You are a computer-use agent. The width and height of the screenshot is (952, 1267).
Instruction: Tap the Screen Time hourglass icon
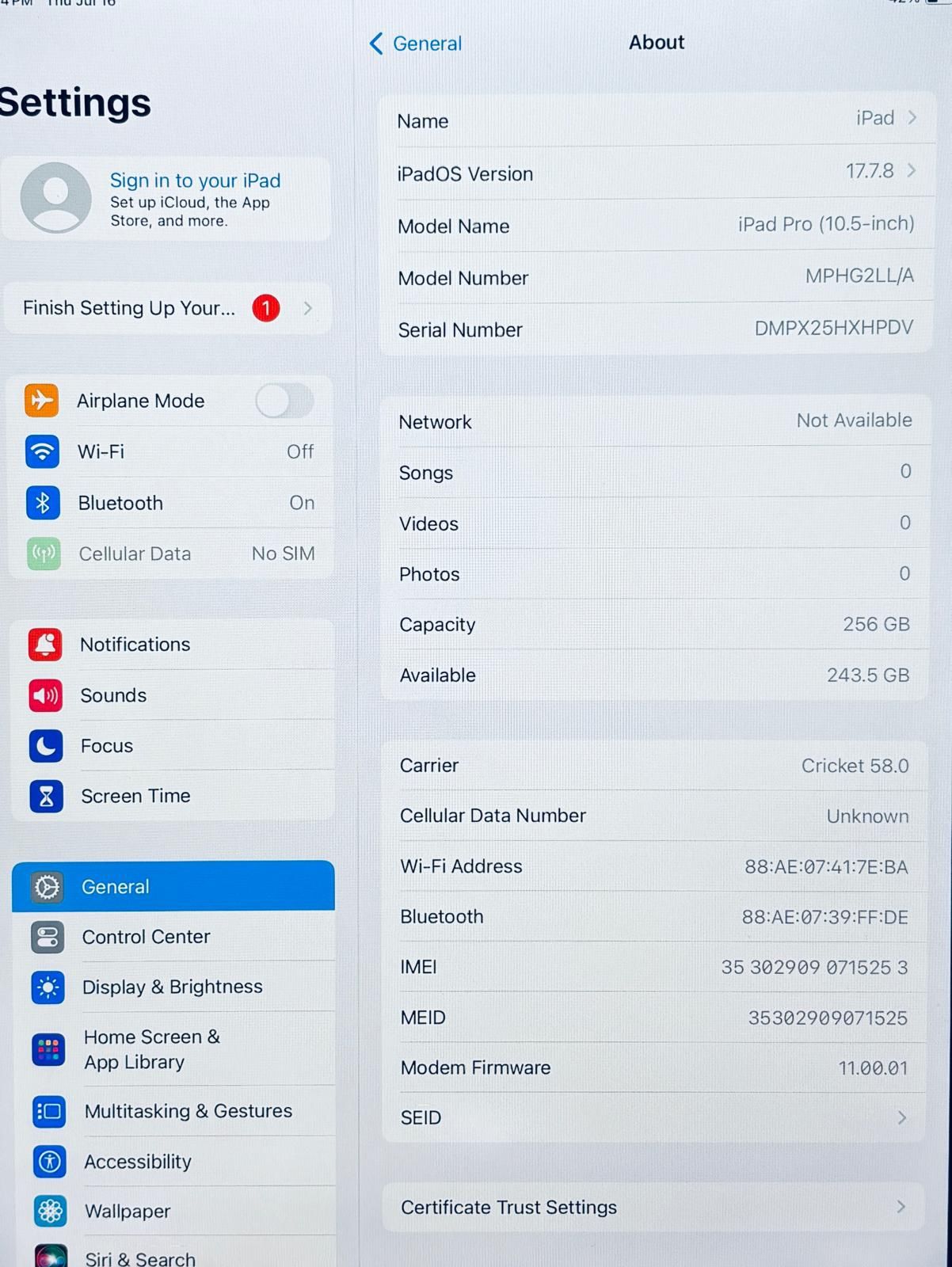47,797
